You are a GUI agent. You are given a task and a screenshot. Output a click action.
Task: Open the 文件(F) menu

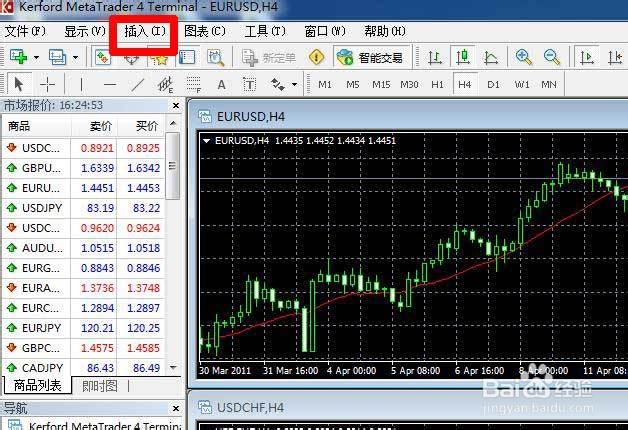click(x=25, y=31)
